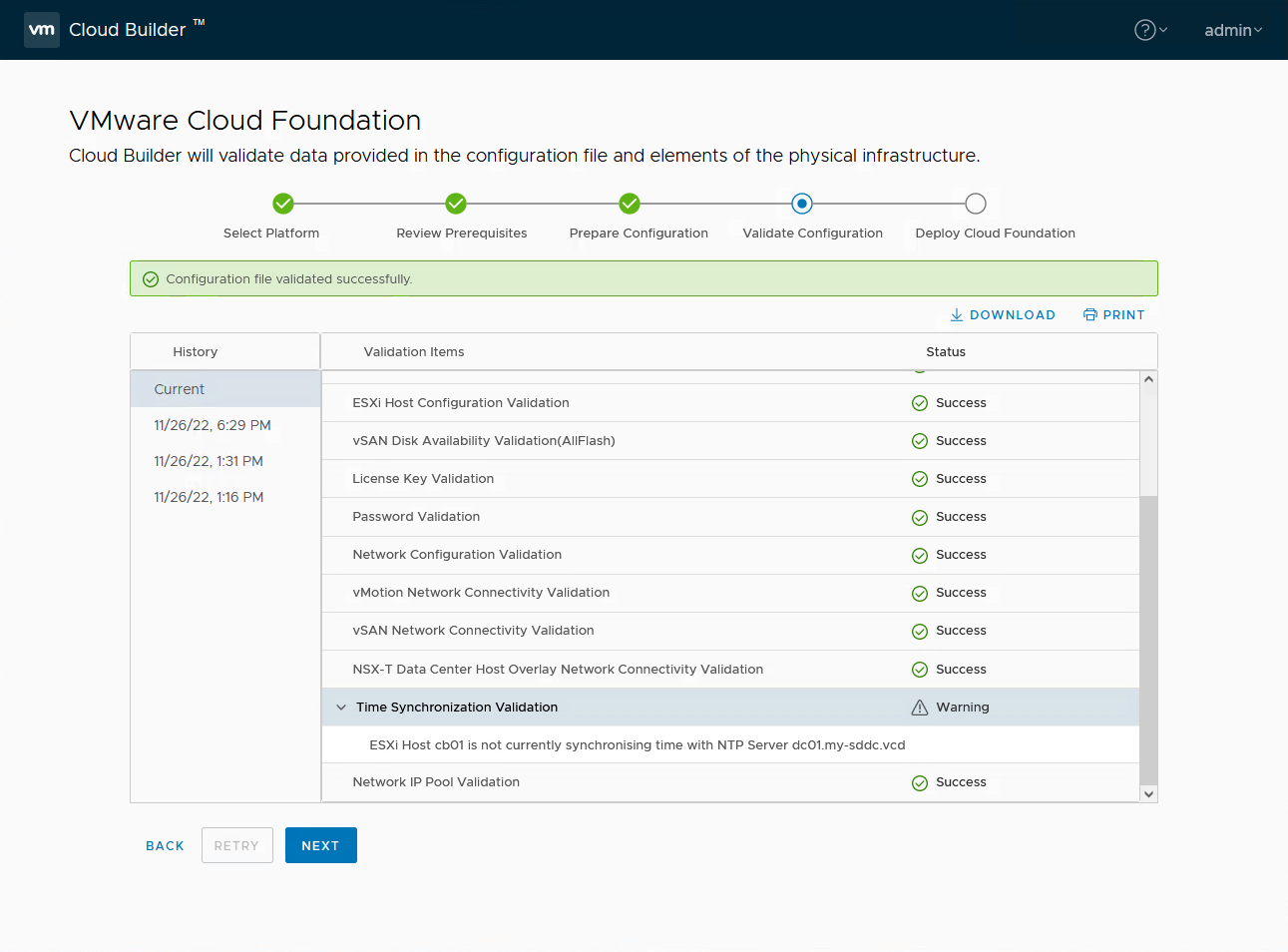Select the Current history entry
The width and height of the screenshot is (1288, 952).
click(x=179, y=388)
